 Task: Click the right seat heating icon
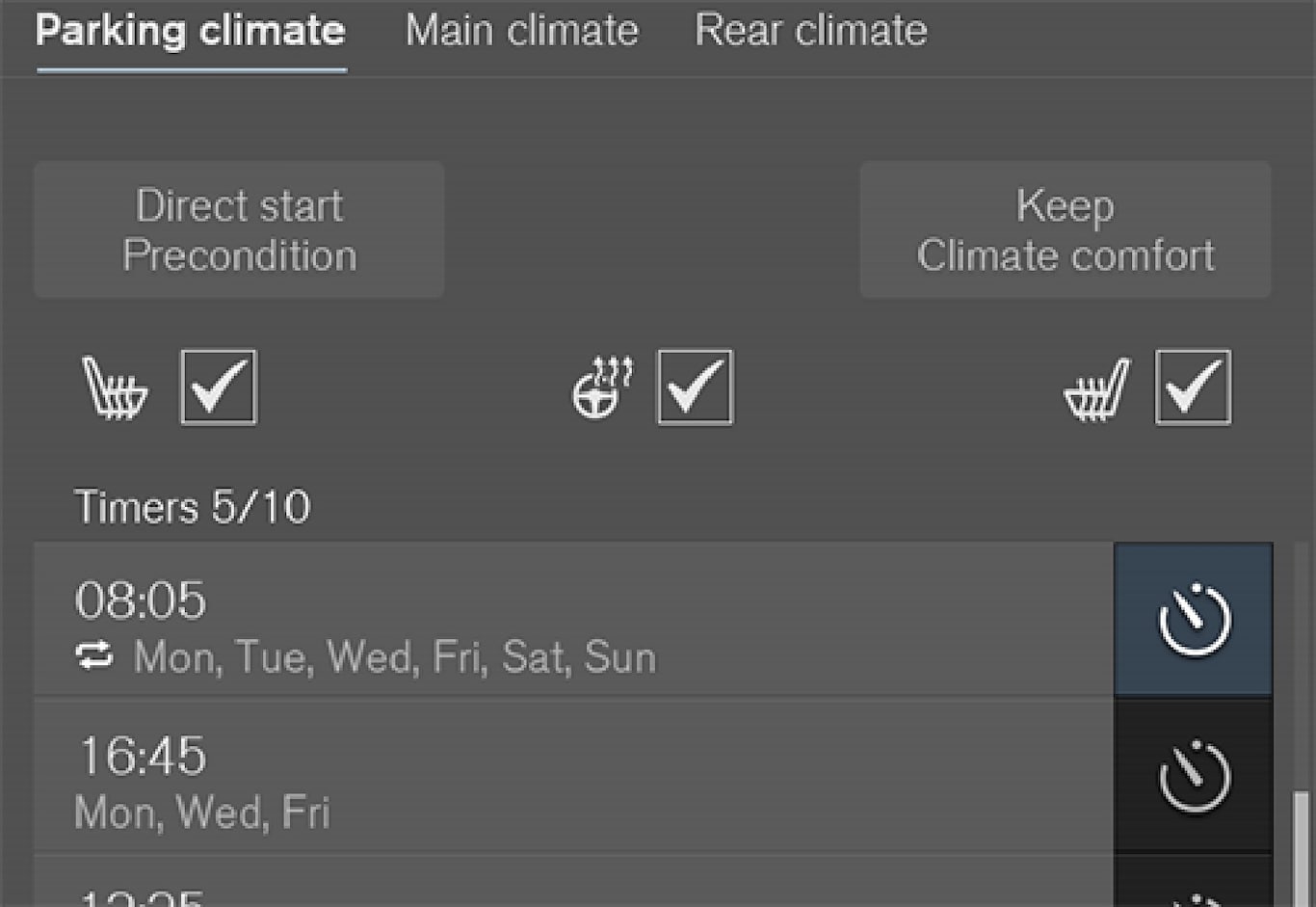click(x=1097, y=389)
